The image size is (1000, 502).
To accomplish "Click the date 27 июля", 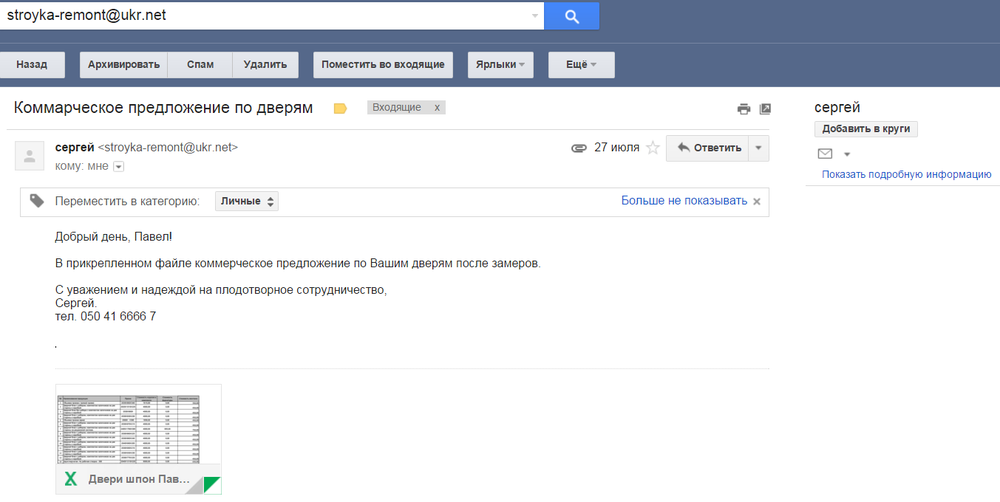I will click(x=617, y=147).
